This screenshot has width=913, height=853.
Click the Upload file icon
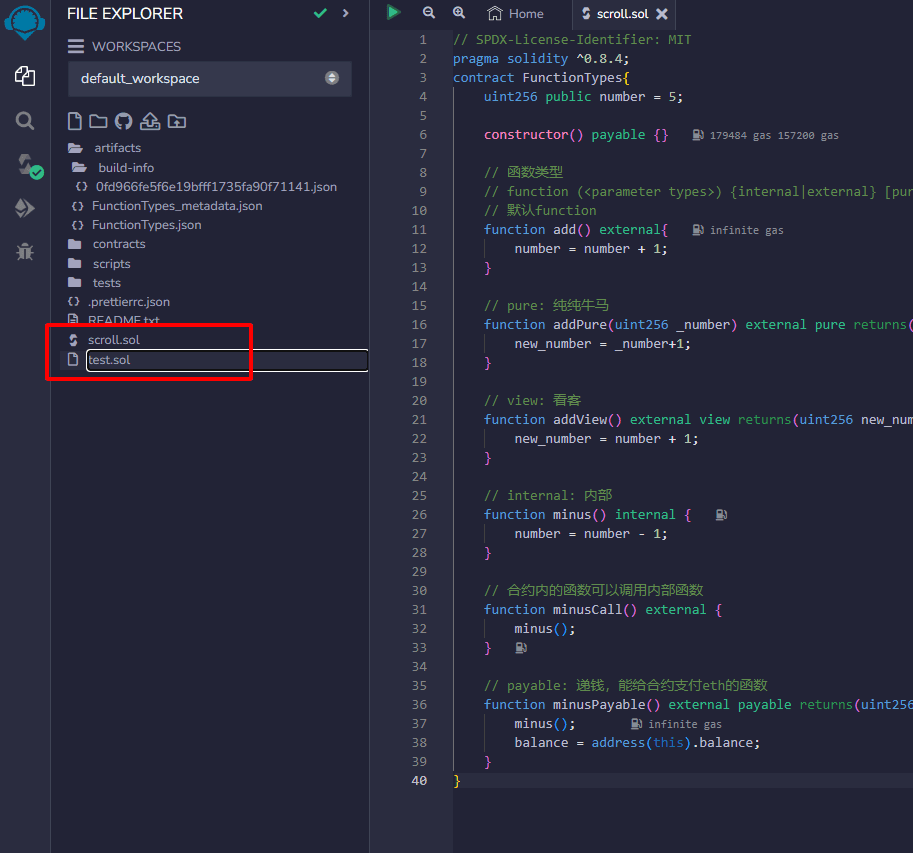[x=150, y=121]
